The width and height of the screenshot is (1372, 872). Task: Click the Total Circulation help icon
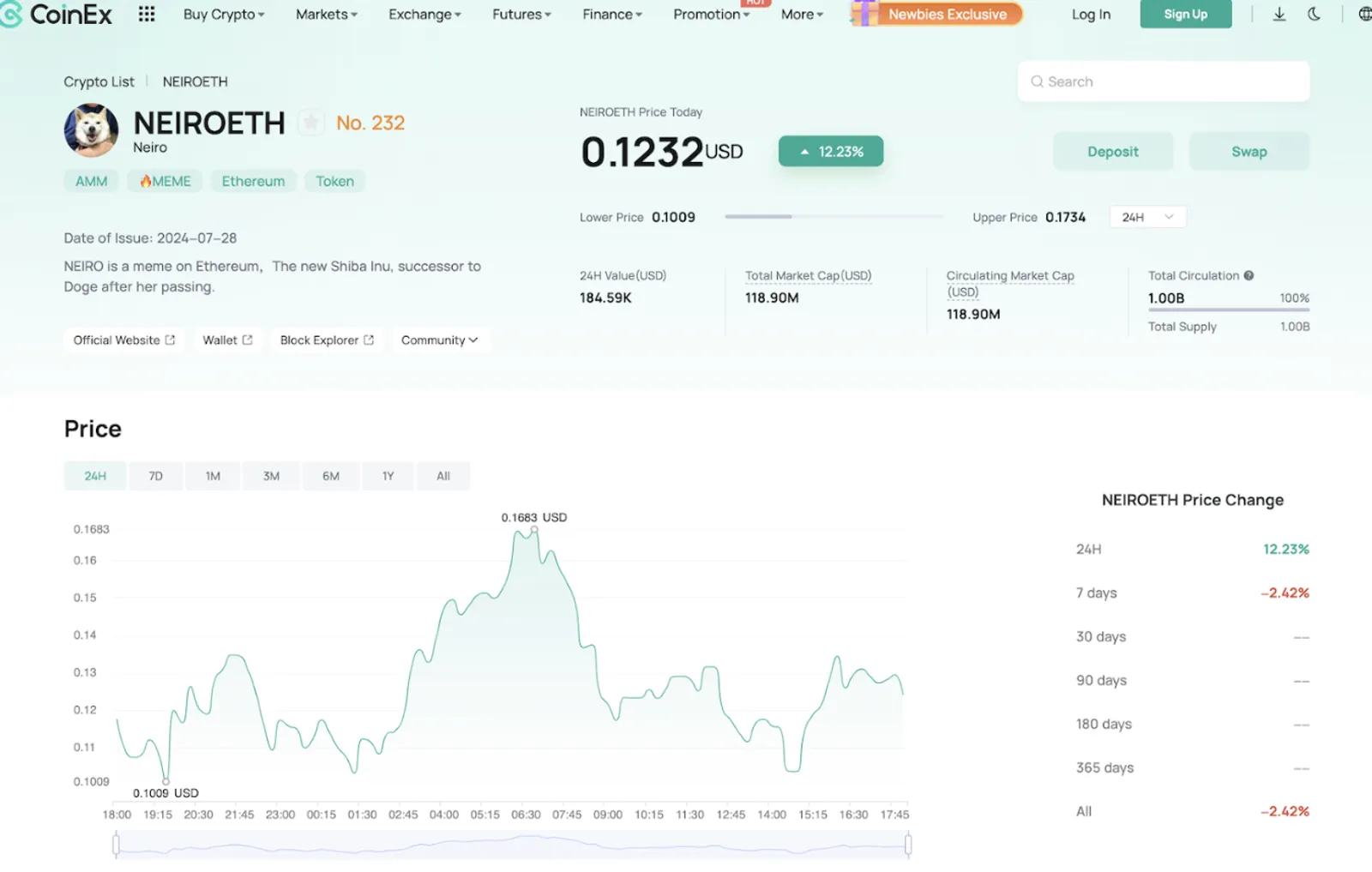(1249, 275)
